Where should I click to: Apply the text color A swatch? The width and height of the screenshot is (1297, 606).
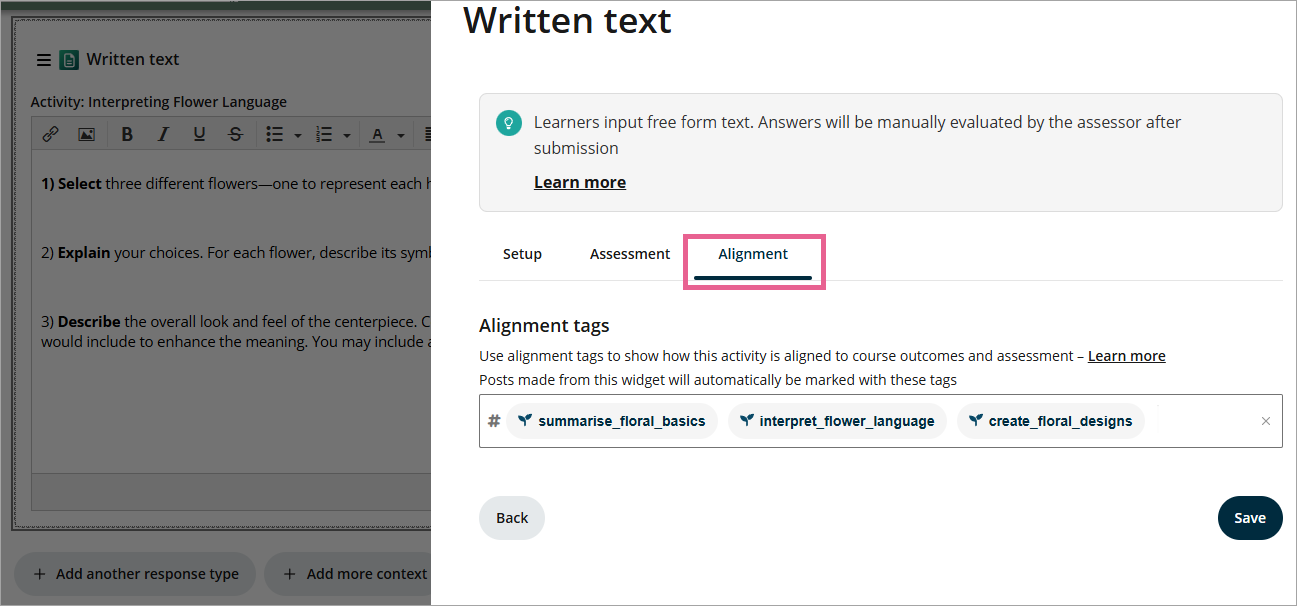click(x=378, y=134)
